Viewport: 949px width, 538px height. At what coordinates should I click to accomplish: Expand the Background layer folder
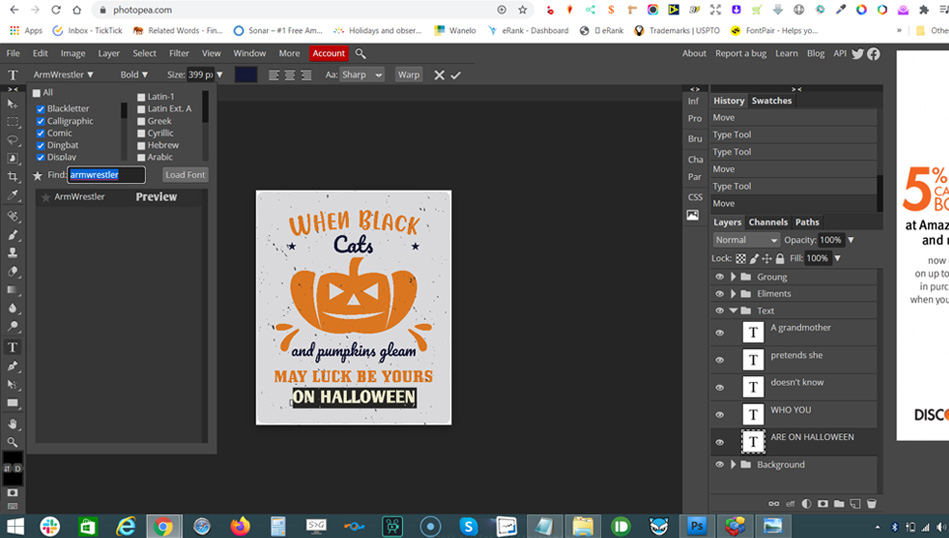coord(733,465)
